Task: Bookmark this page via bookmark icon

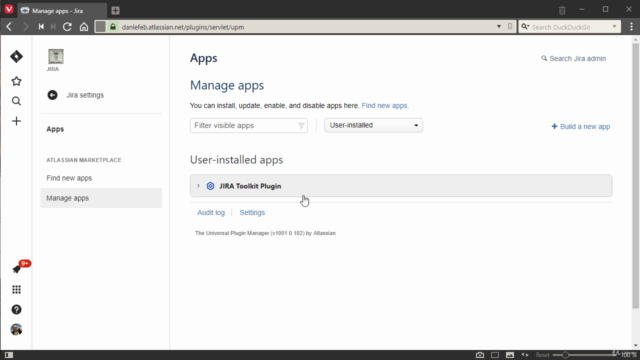Action: tap(510, 27)
